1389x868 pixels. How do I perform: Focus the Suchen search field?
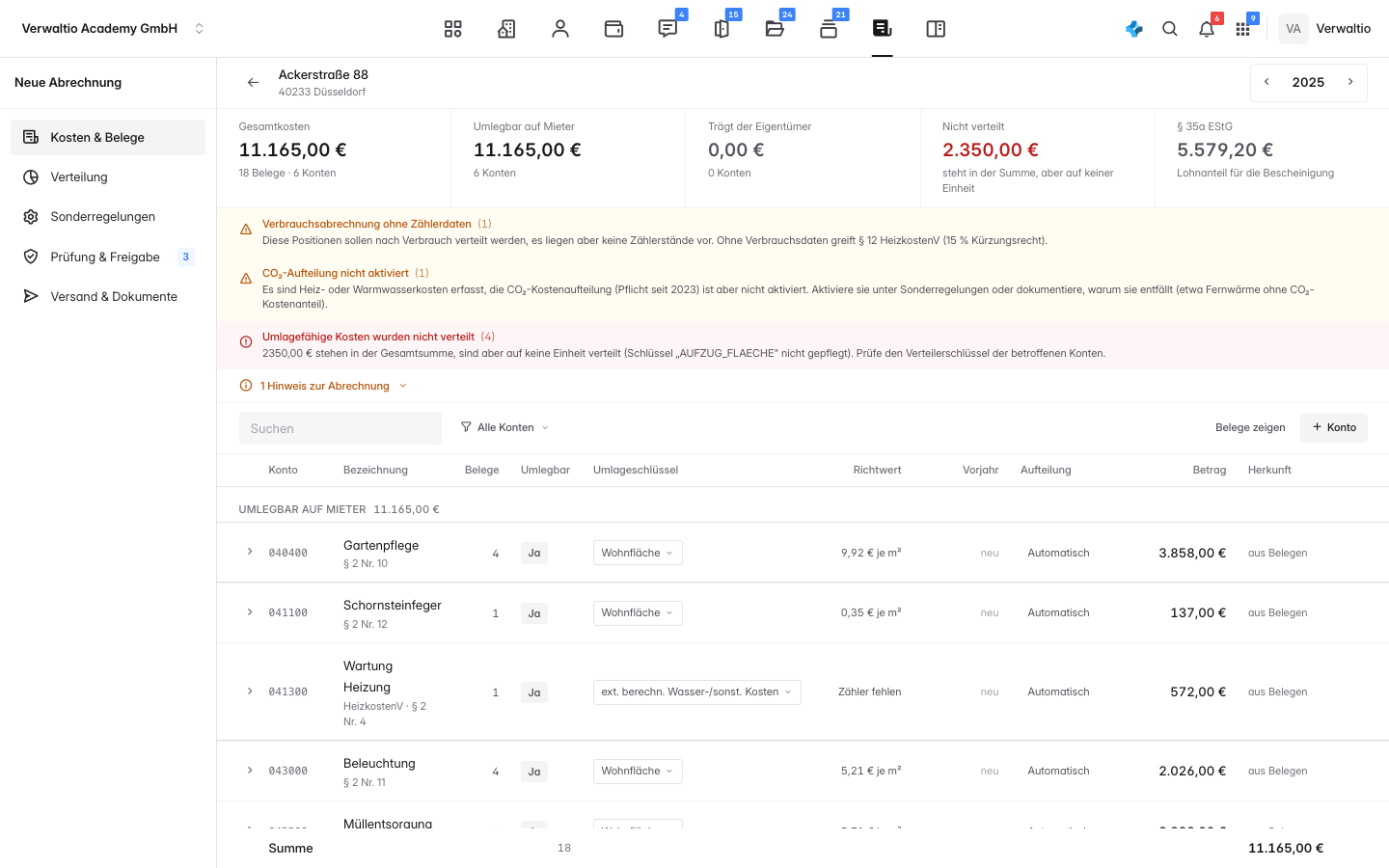tap(340, 428)
